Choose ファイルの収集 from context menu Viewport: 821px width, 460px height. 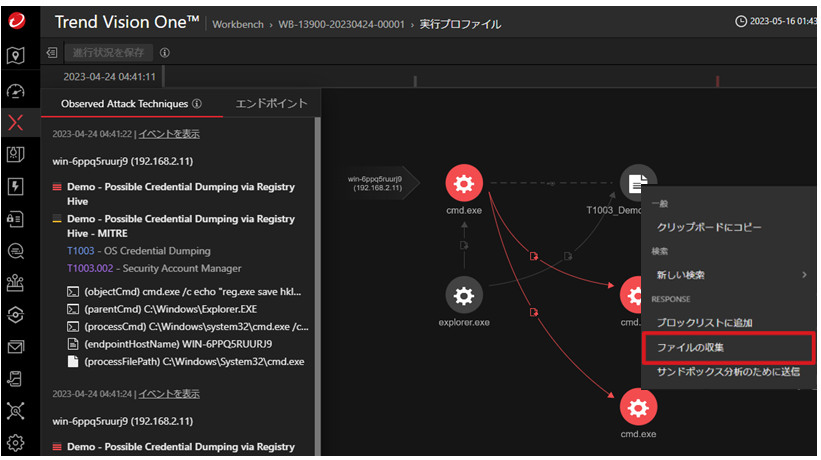[x=727, y=347]
